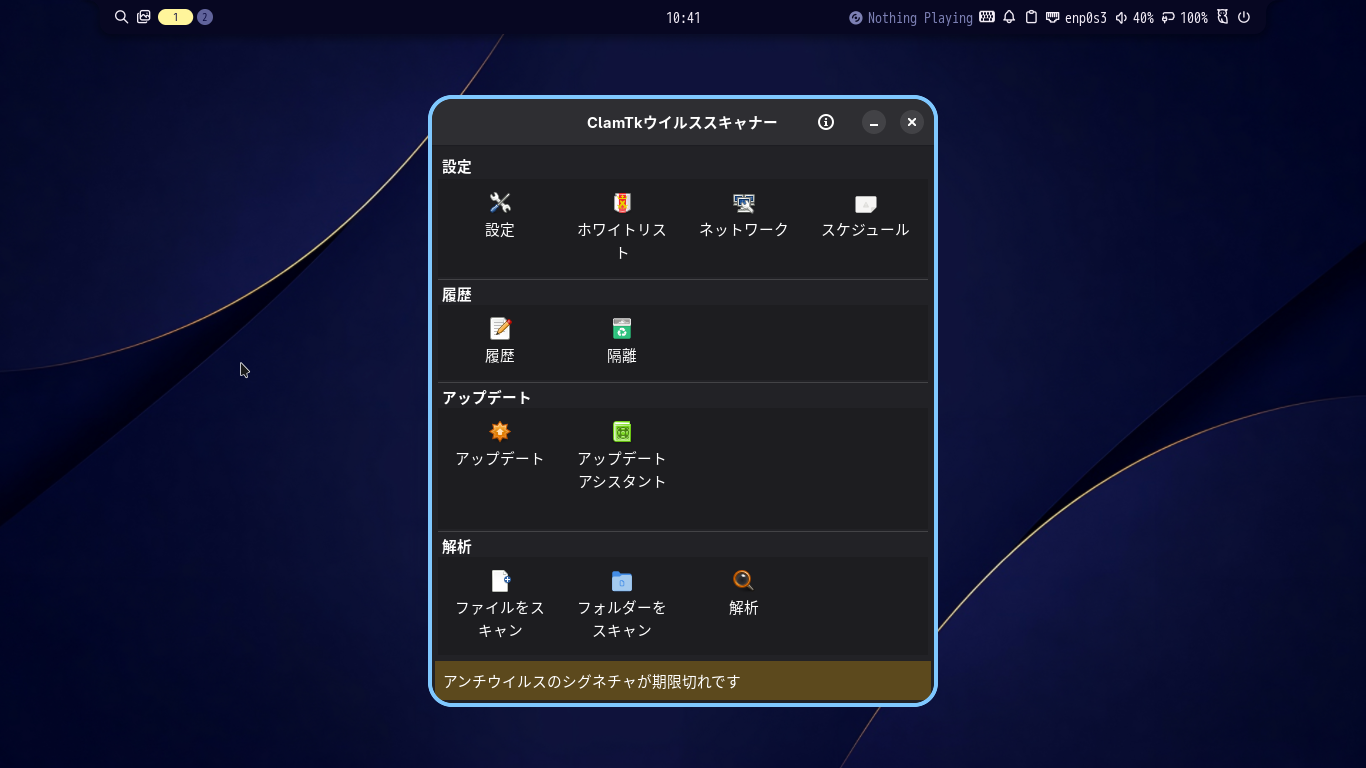This screenshot has width=1366, height=768.
Task: Switch to workspace 2
Action: [205, 17]
